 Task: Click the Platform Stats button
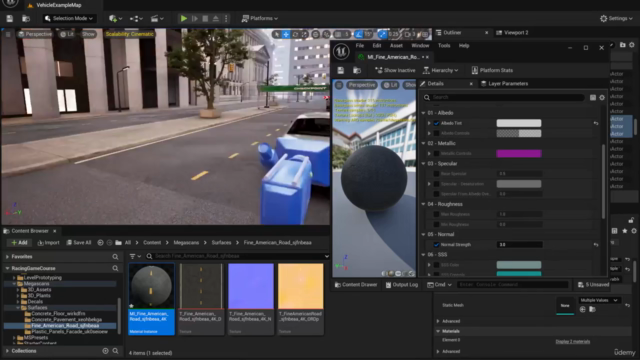click(x=492, y=70)
